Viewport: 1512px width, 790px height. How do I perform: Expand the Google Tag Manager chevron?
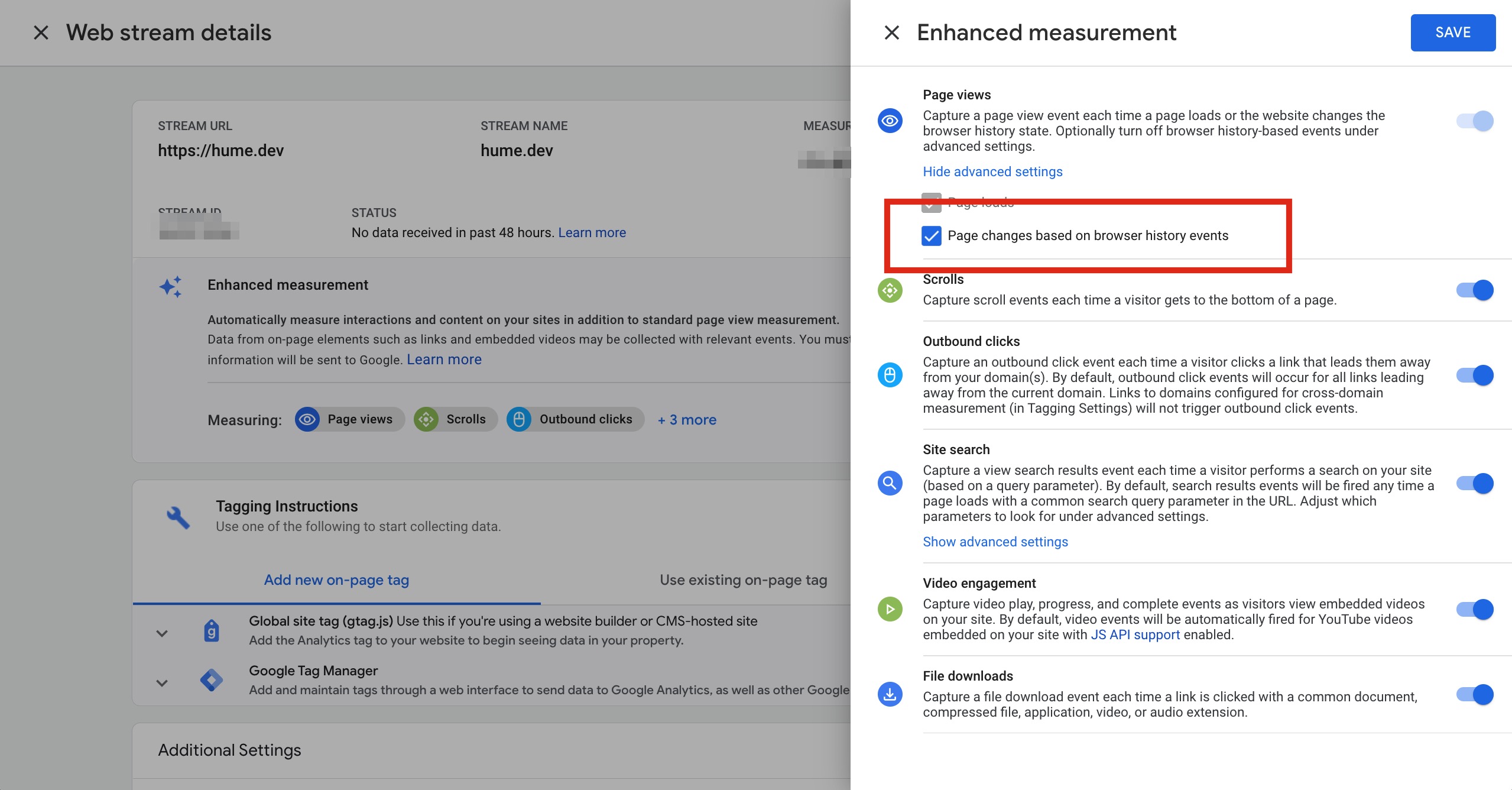point(162,683)
